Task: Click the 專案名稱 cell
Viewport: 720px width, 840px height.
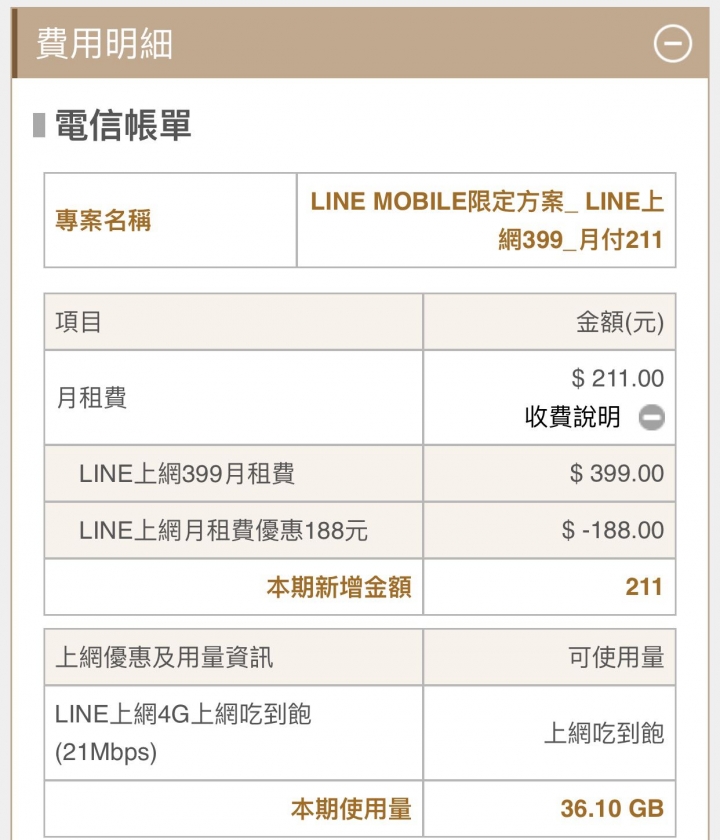Action: [170, 220]
